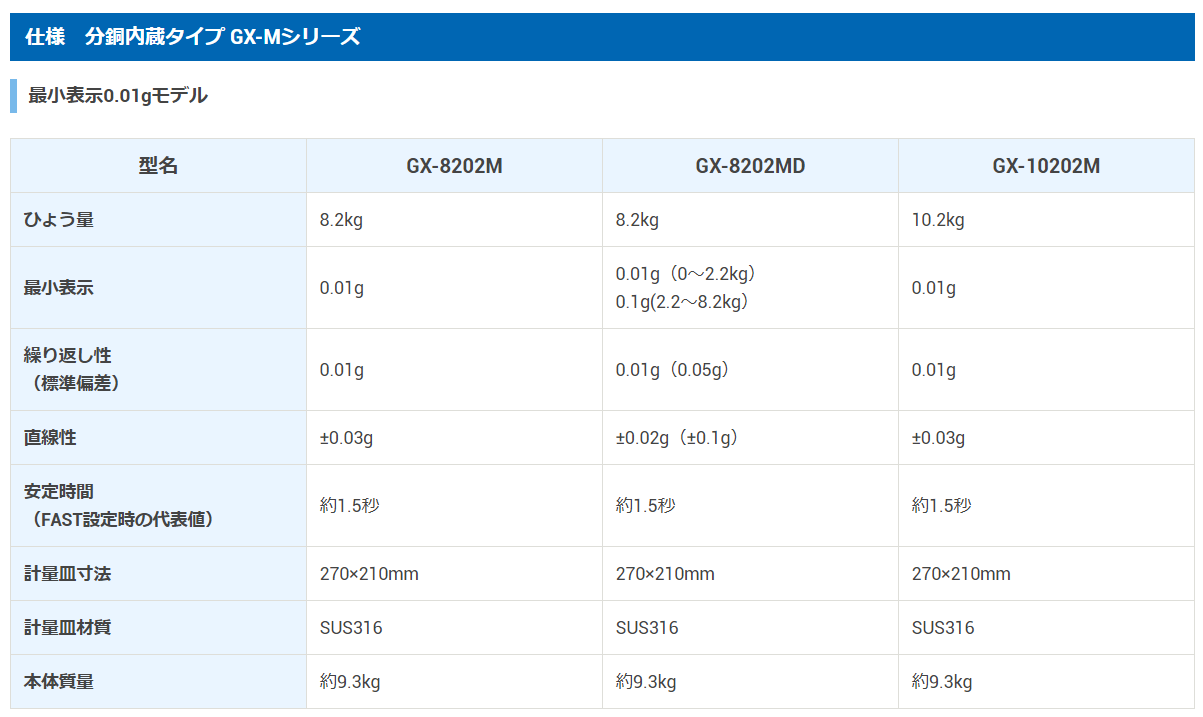
Task: Click the 計量皿寸法 value 270×210mm for GX-8202M
Action: coord(369,574)
